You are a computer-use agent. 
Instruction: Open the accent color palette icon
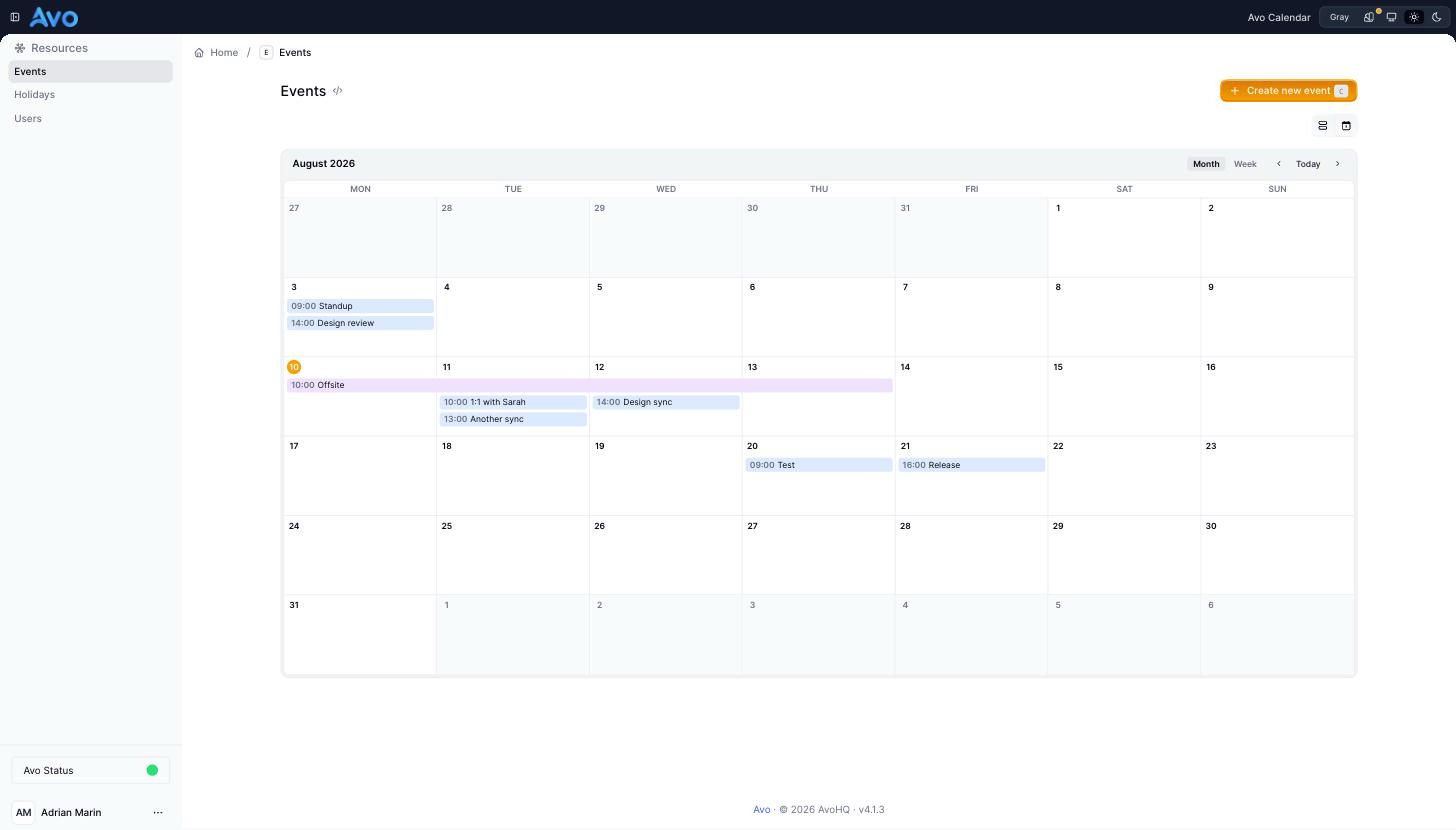pos(1369,17)
